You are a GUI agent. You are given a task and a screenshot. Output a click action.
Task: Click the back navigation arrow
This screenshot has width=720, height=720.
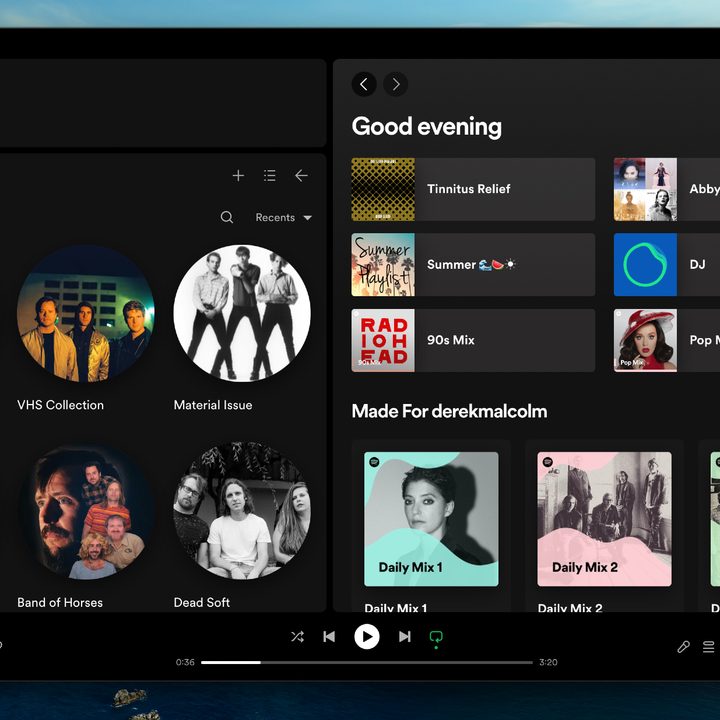tap(364, 84)
